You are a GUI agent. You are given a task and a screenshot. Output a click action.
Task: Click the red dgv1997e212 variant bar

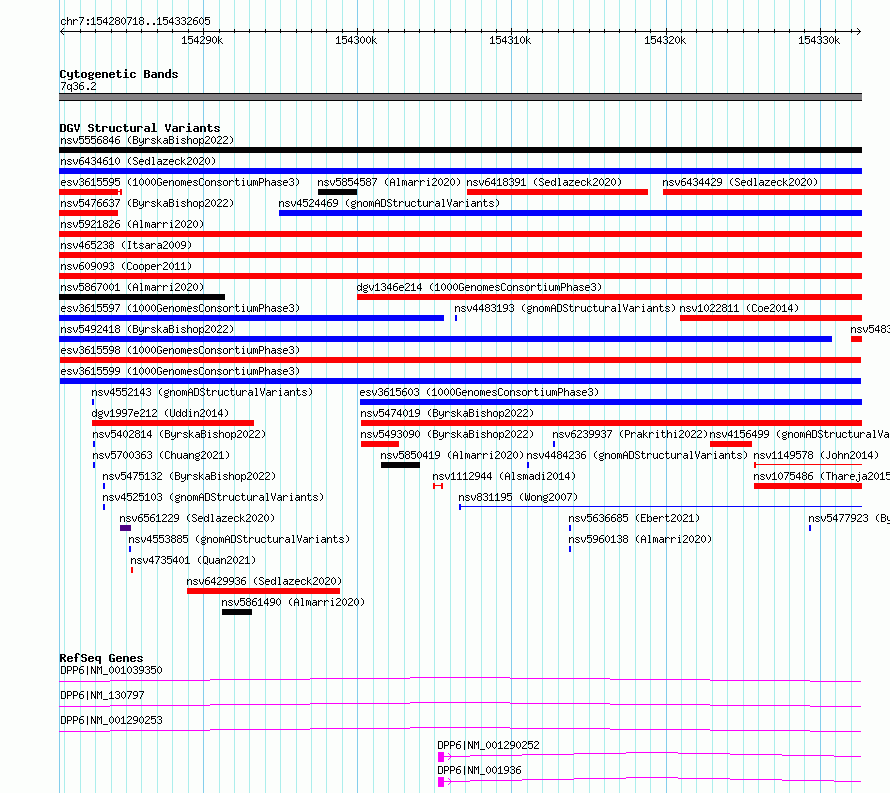click(x=173, y=423)
